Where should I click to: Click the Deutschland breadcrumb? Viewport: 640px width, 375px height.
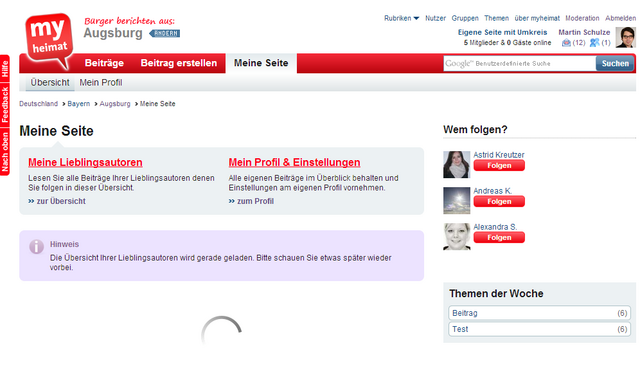click(x=38, y=104)
